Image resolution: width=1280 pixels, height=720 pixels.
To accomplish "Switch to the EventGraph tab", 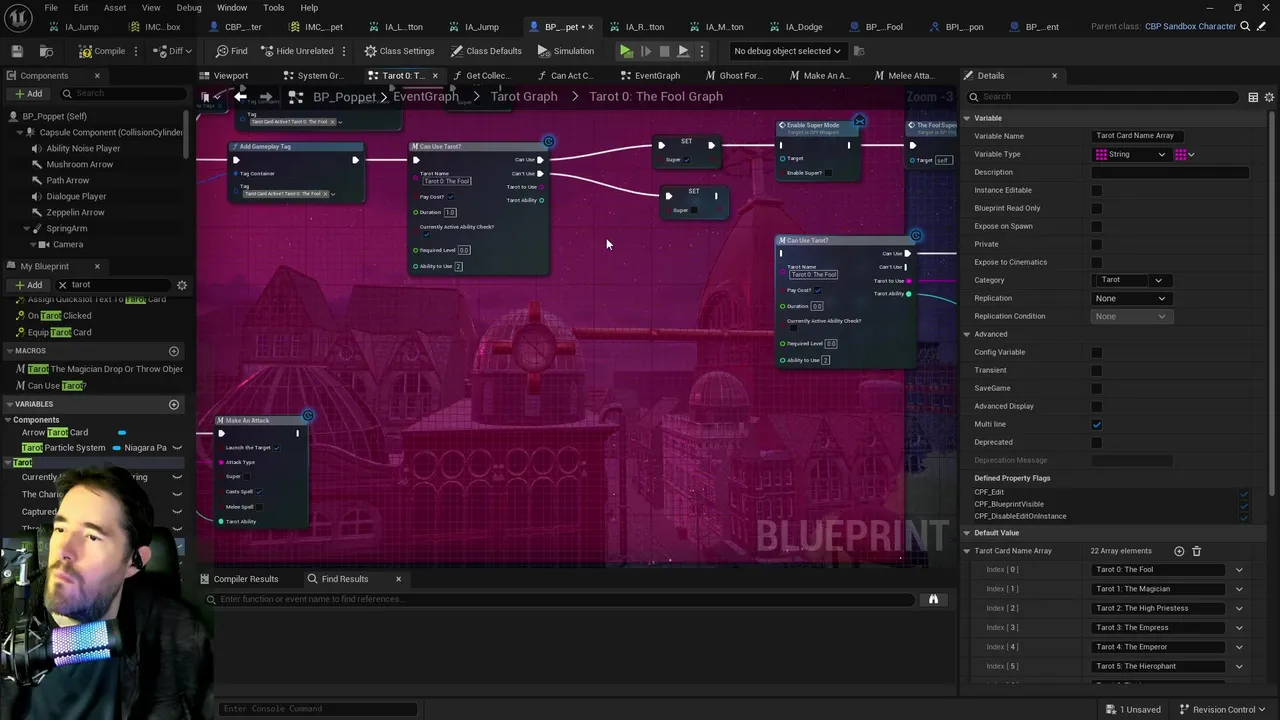I will (650, 75).
